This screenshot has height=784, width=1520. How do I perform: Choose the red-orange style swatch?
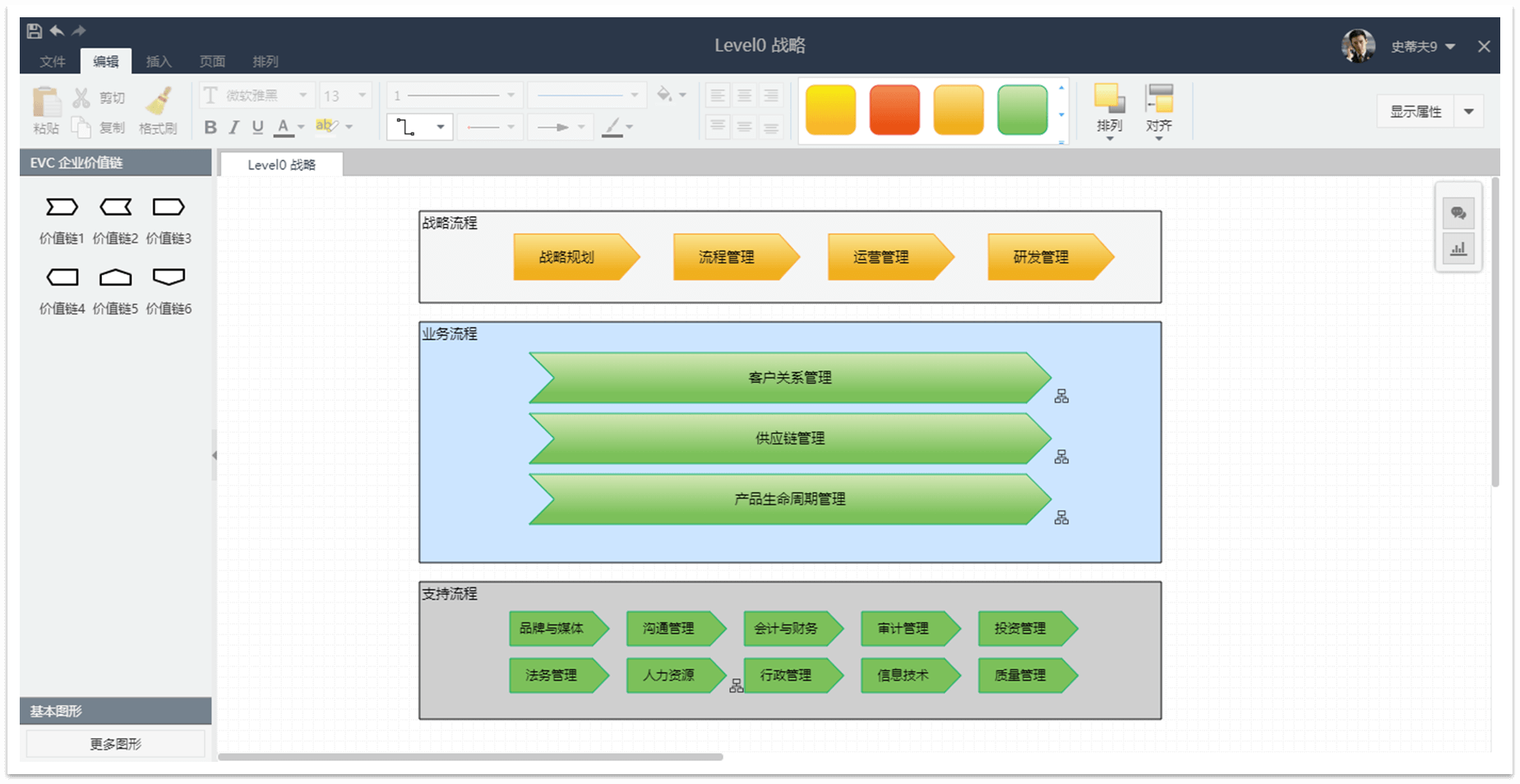coord(894,109)
